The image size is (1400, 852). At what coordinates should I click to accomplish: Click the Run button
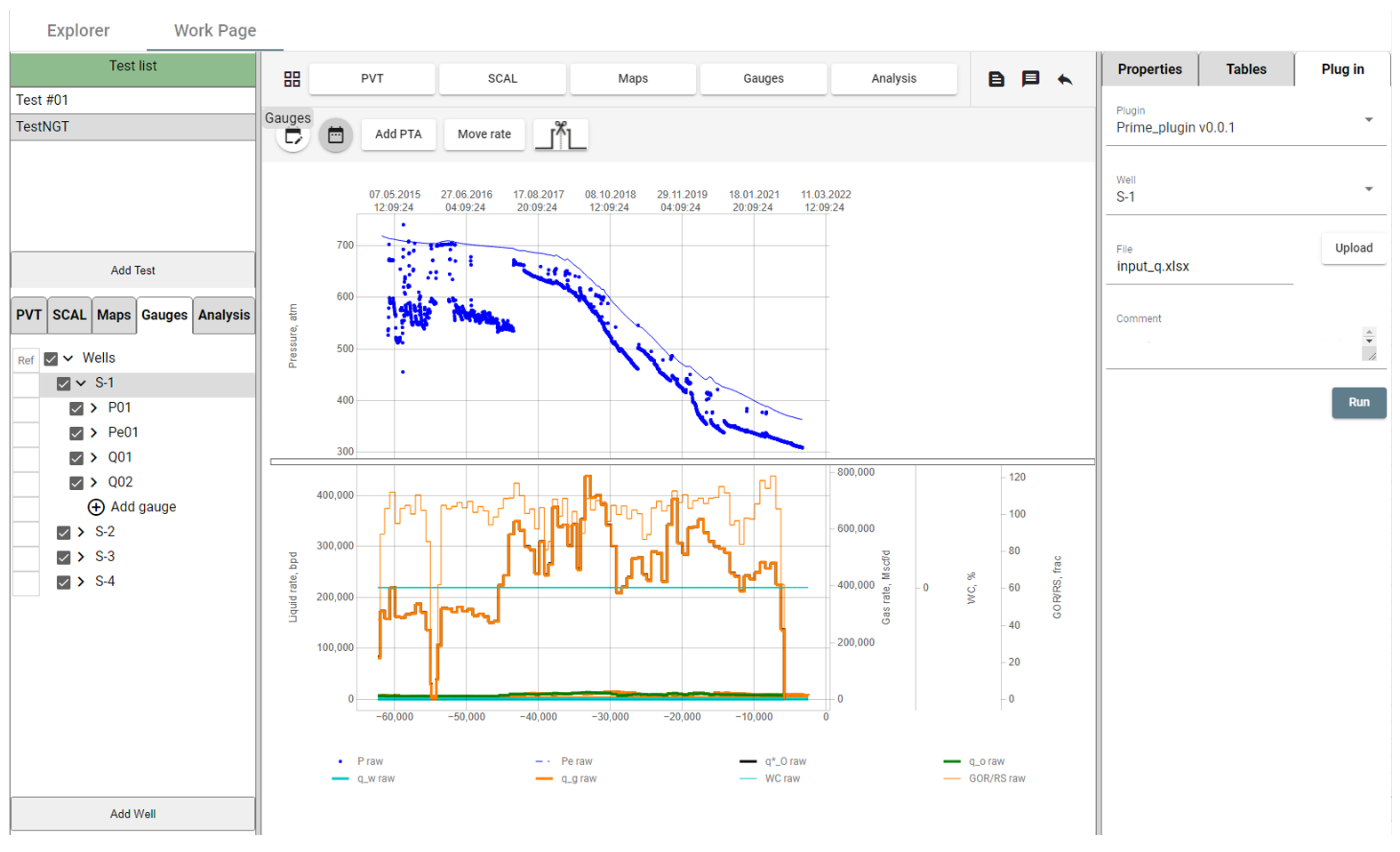(1358, 402)
